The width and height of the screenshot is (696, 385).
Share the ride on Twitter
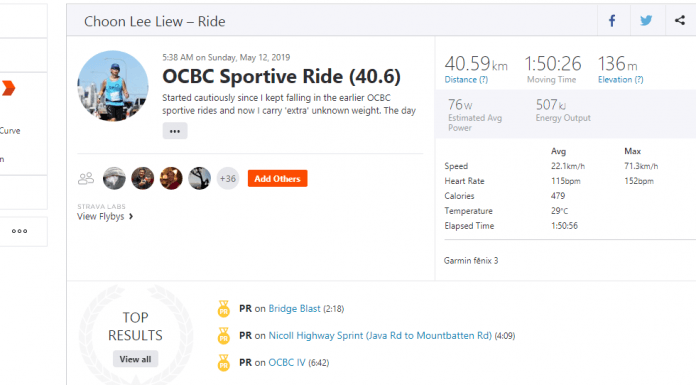point(646,20)
